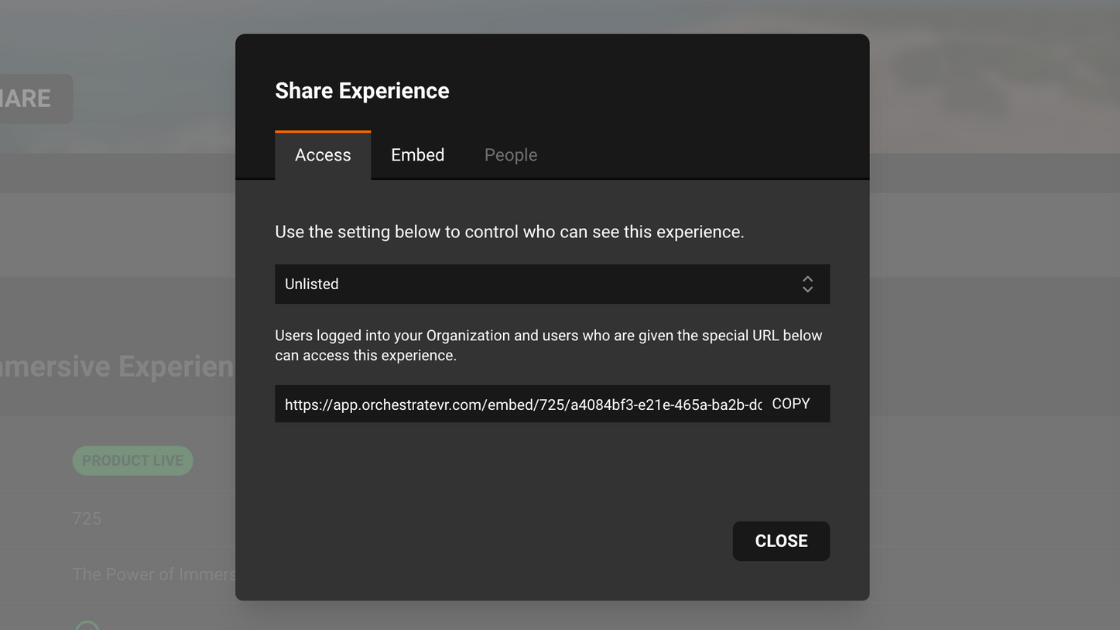
Task: Click the experience ID 725 text
Action: [87, 519]
